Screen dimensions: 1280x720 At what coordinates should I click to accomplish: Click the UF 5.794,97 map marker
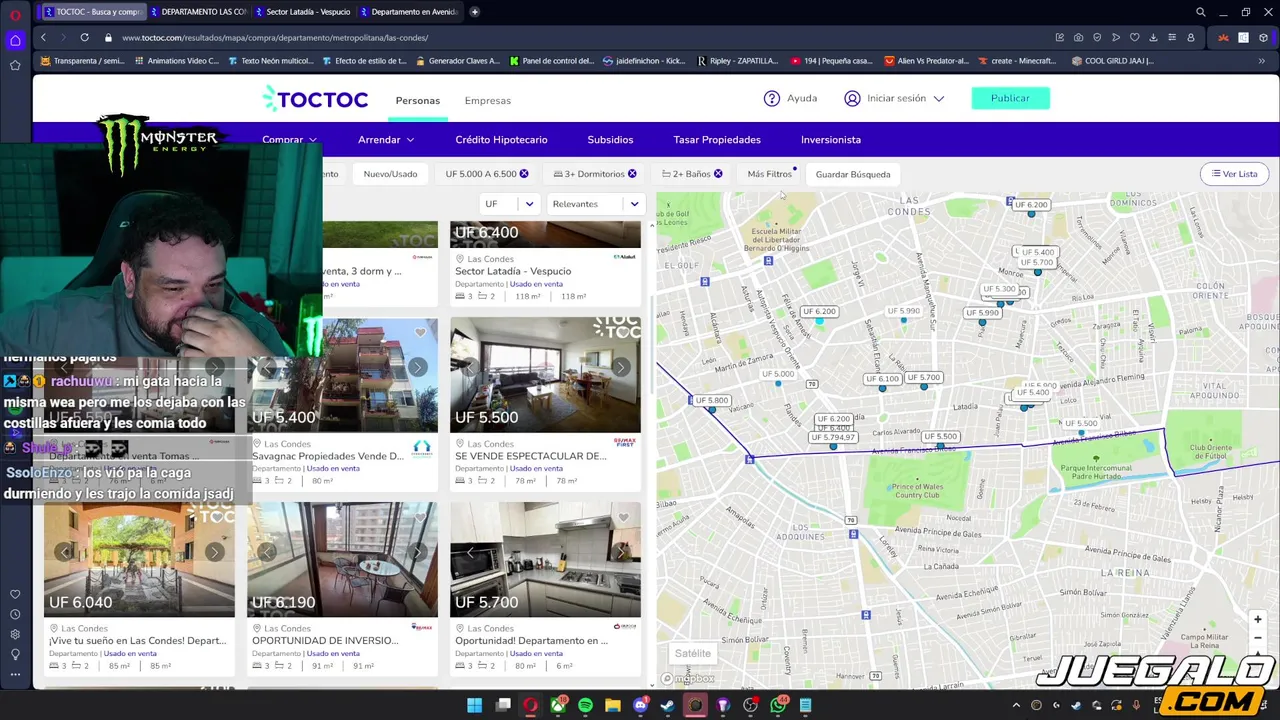(833, 438)
